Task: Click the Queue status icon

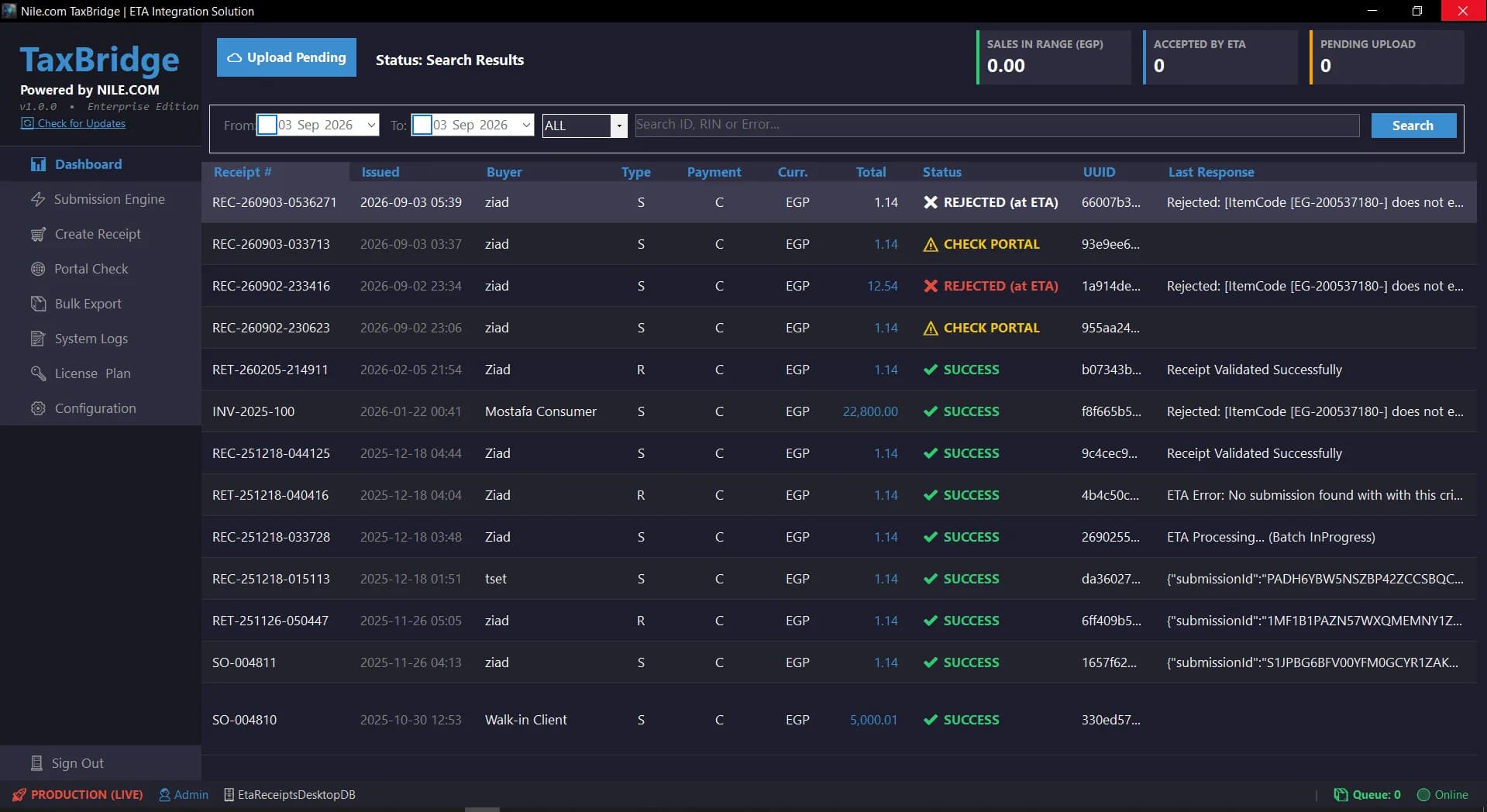Action: point(1341,795)
